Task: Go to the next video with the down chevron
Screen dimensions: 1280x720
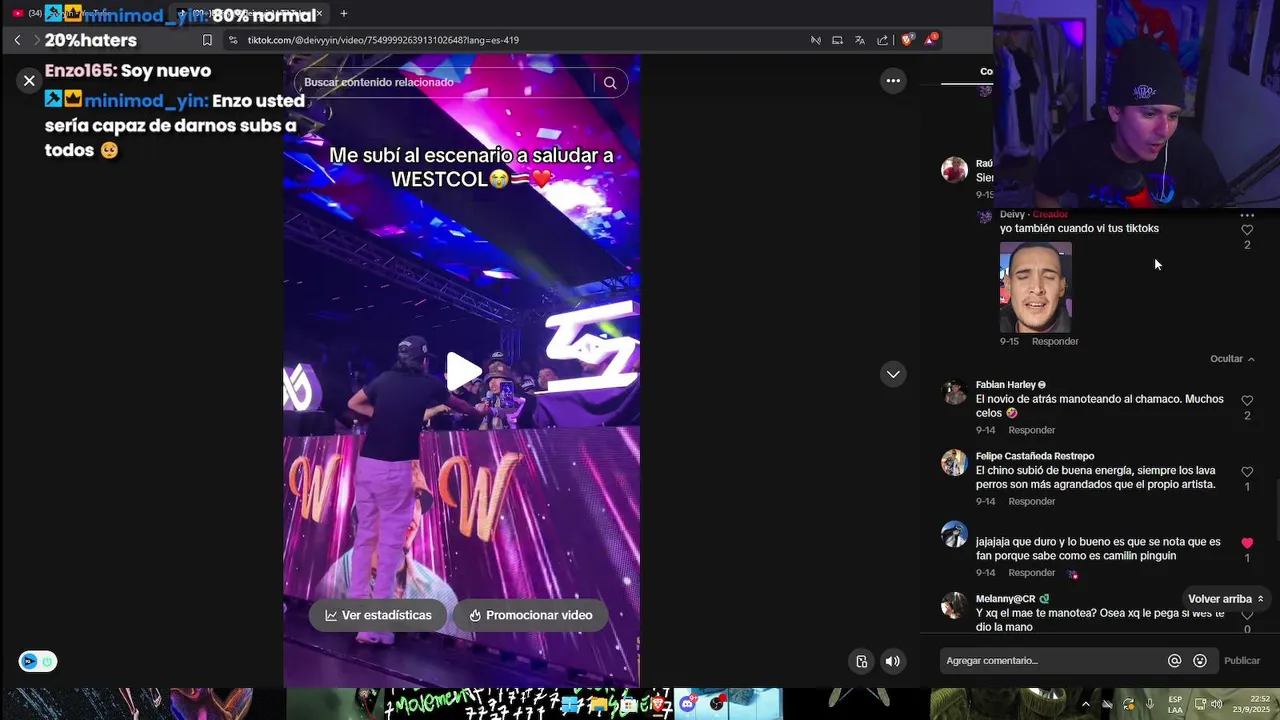Action: [x=893, y=374]
